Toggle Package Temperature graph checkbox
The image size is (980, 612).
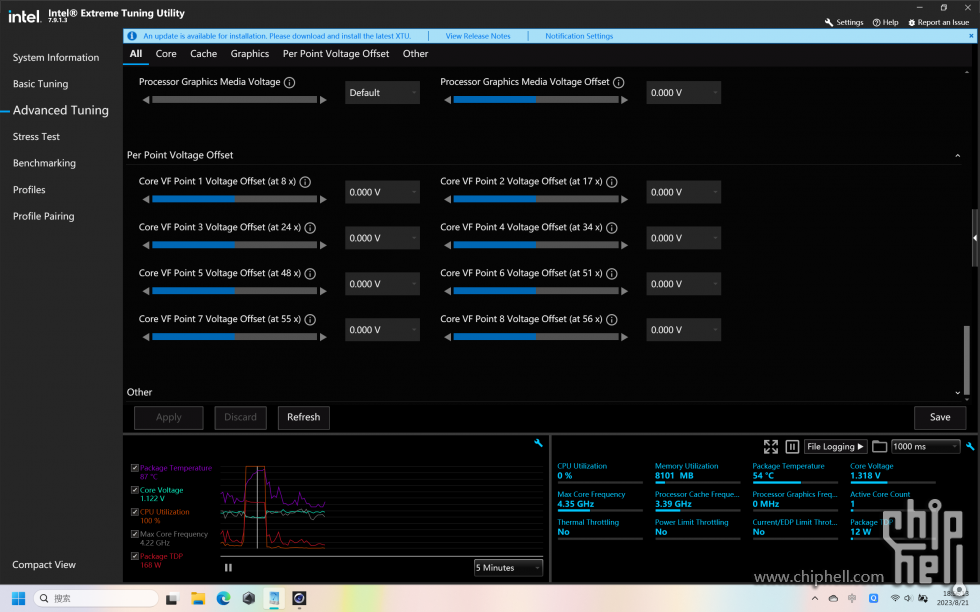pyautogui.click(x=134, y=468)
